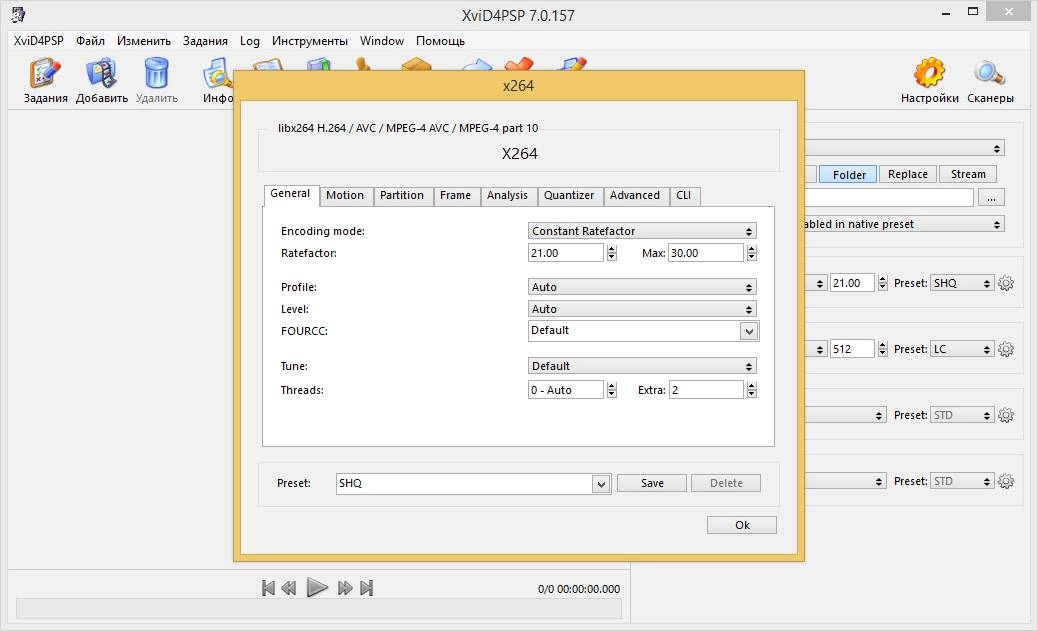Open the Frame tab
Viewport: 1038px width, 631px height.
(x=455, y=195)
